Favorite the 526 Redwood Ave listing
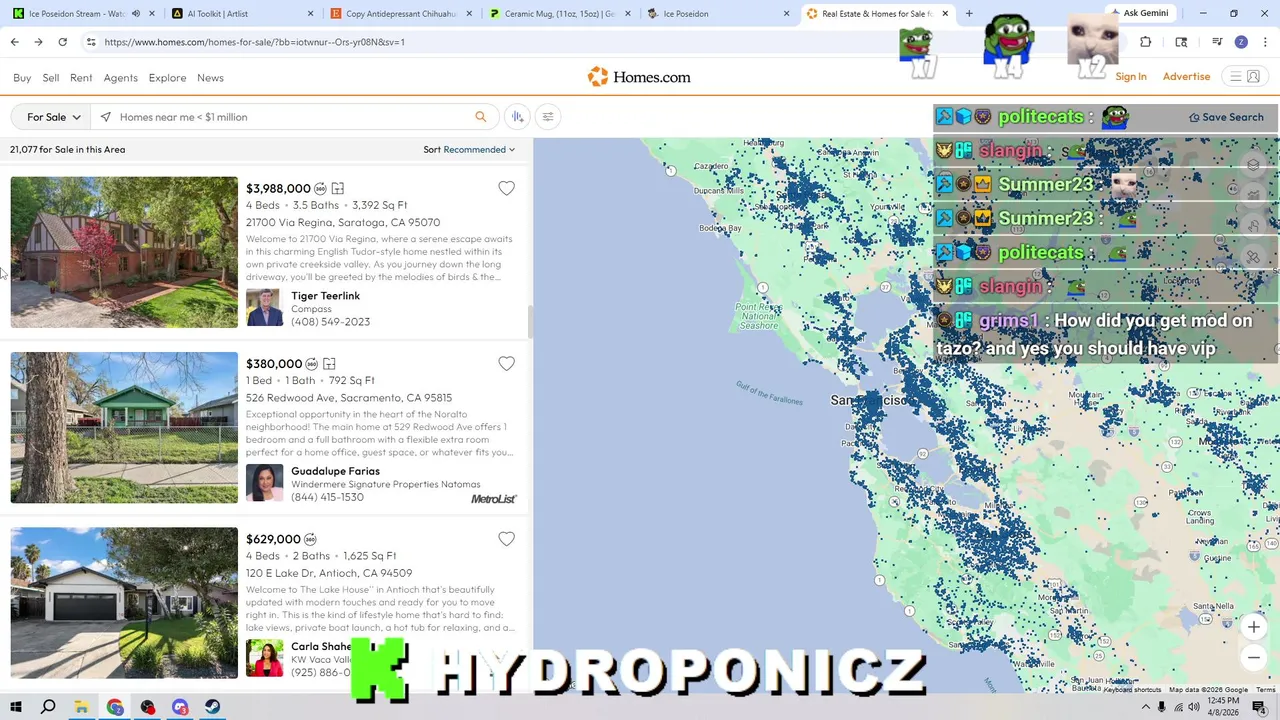The height and width of the screenshot is (720, 1280). [506, 364]
